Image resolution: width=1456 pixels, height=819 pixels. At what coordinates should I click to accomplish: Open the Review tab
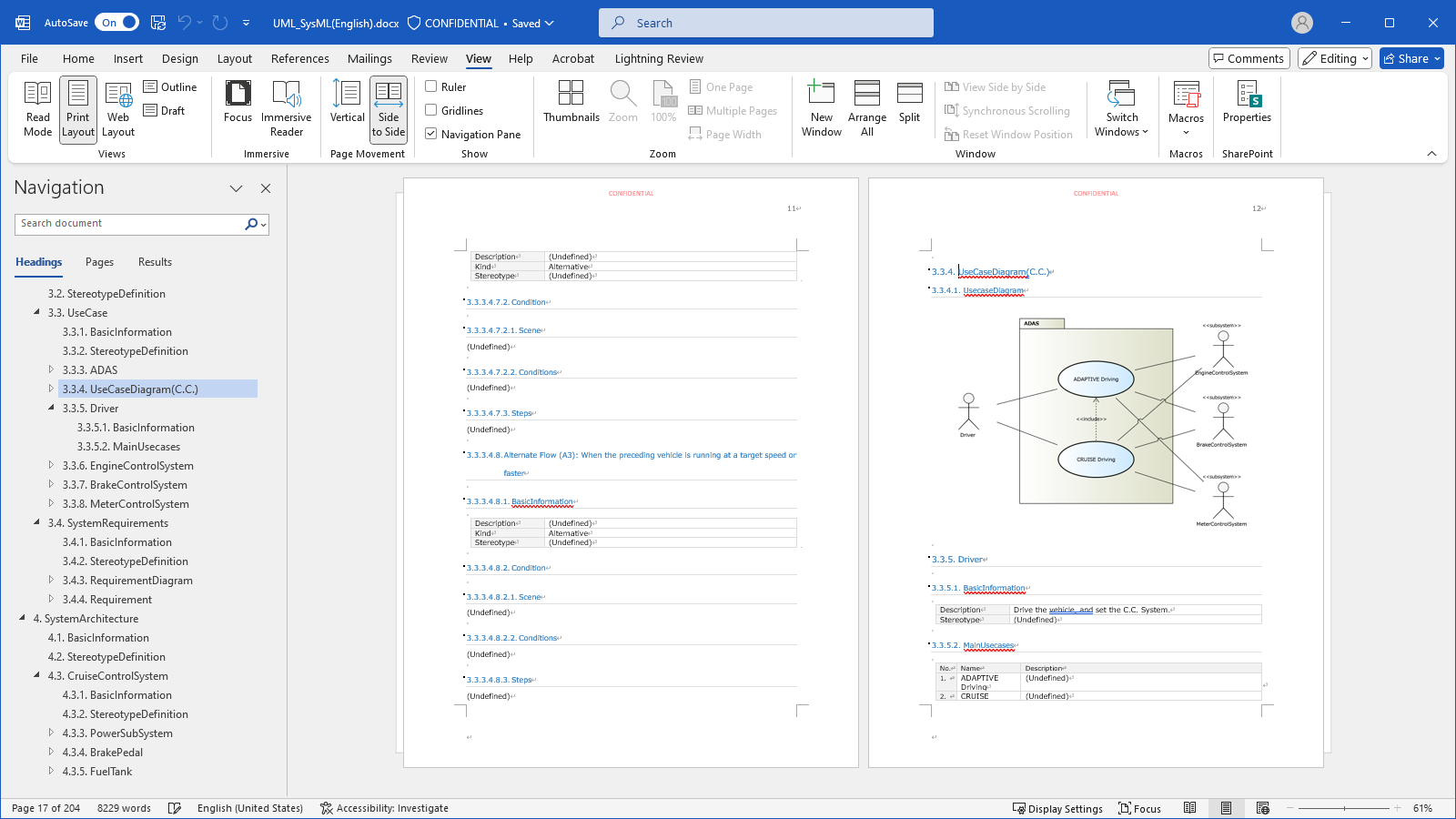click(x=429, y=58)
